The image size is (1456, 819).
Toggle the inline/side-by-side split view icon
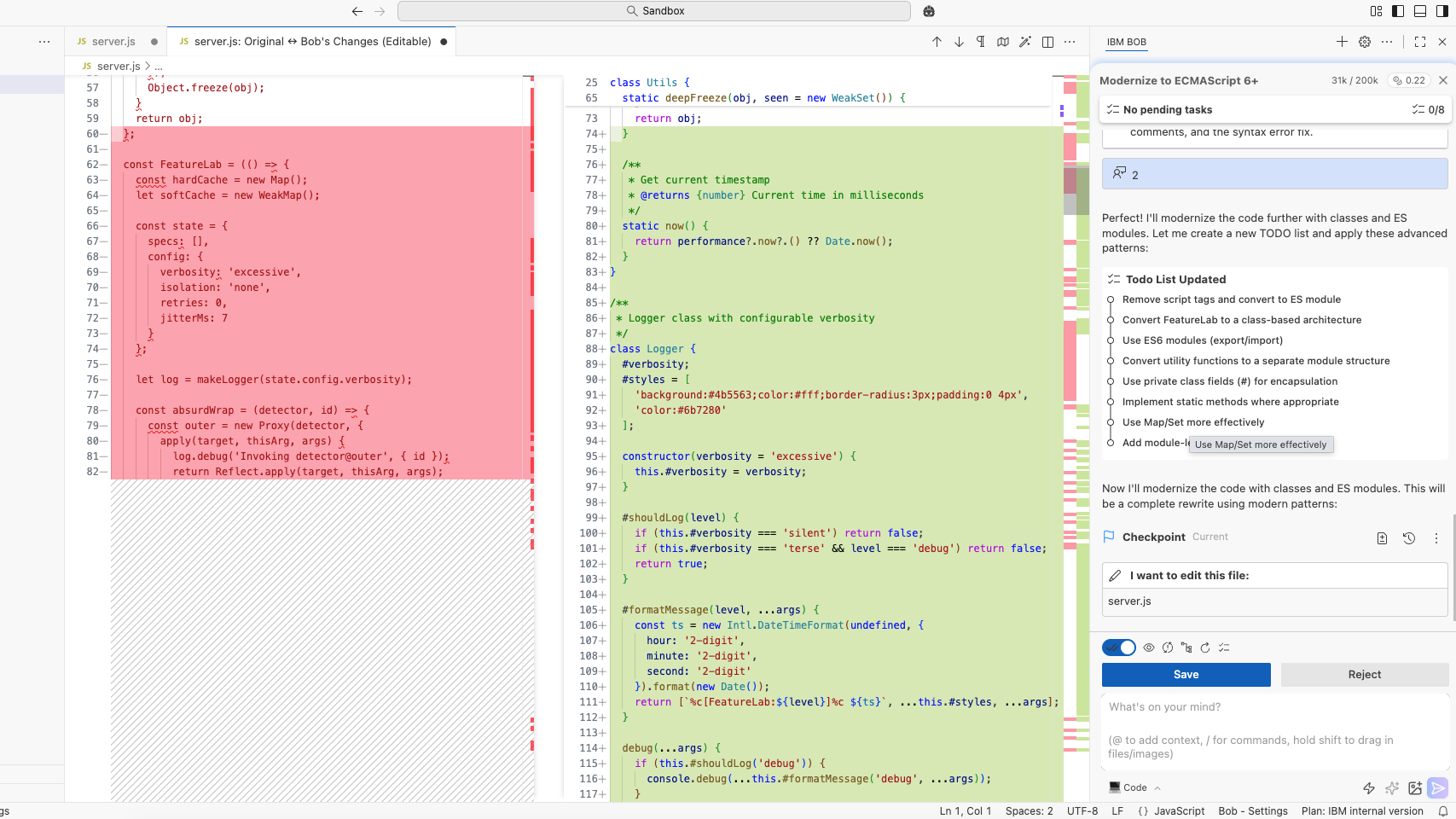pyautogui.click(x=1047, y=42)
